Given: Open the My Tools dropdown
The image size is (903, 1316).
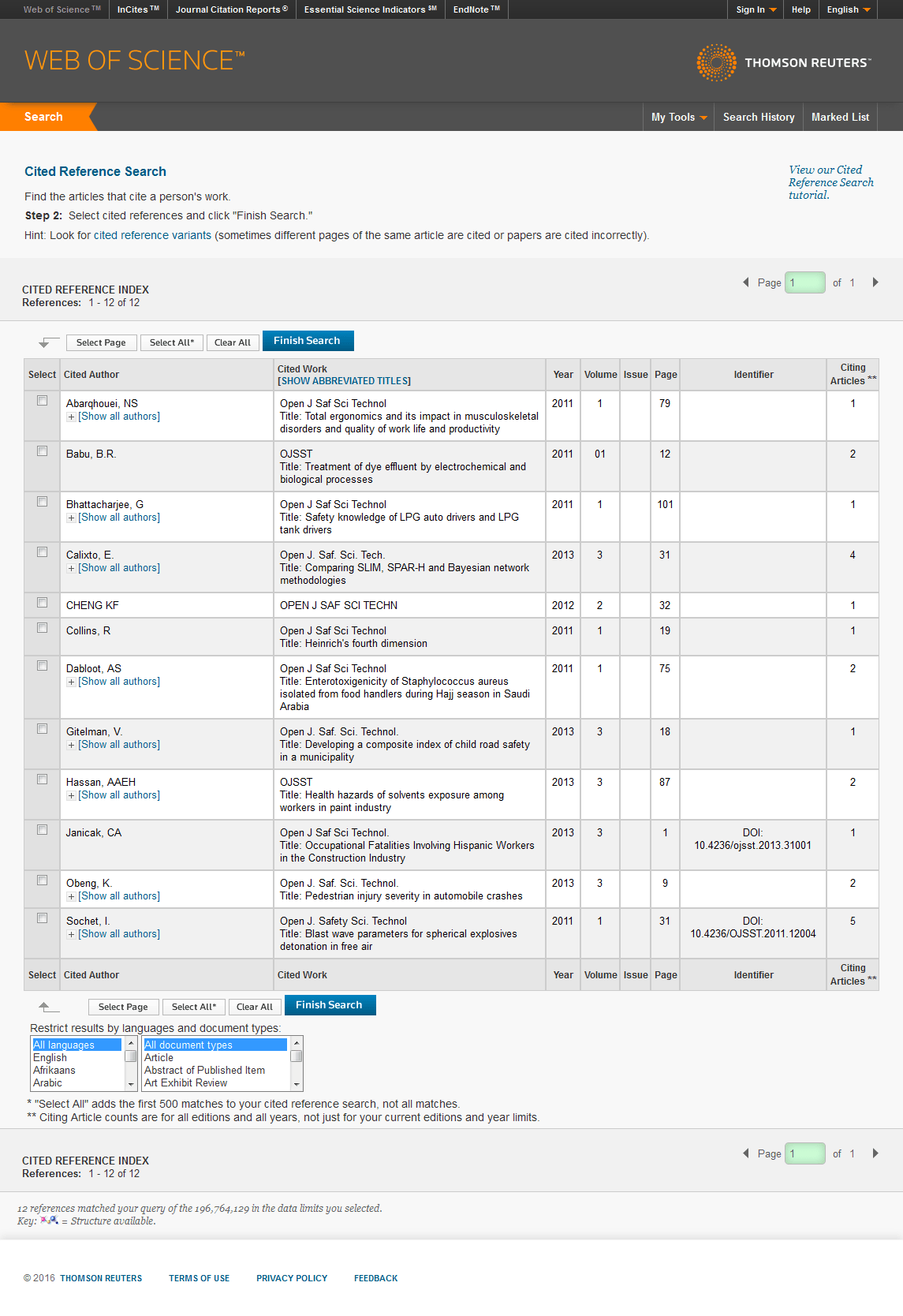Looking at the screenshot, I should point(679,117).
